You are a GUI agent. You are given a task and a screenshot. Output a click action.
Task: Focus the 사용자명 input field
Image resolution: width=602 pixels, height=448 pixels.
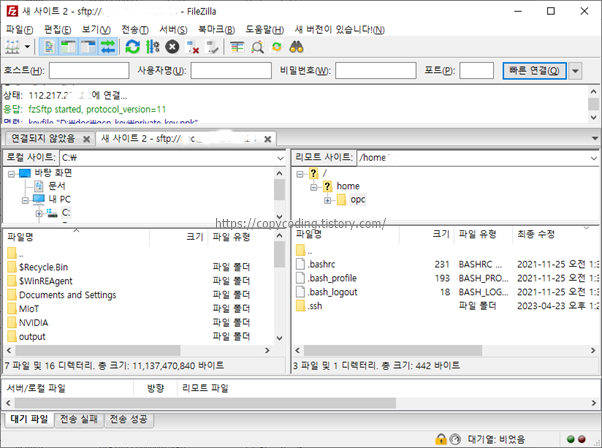[x=231, y=71]
